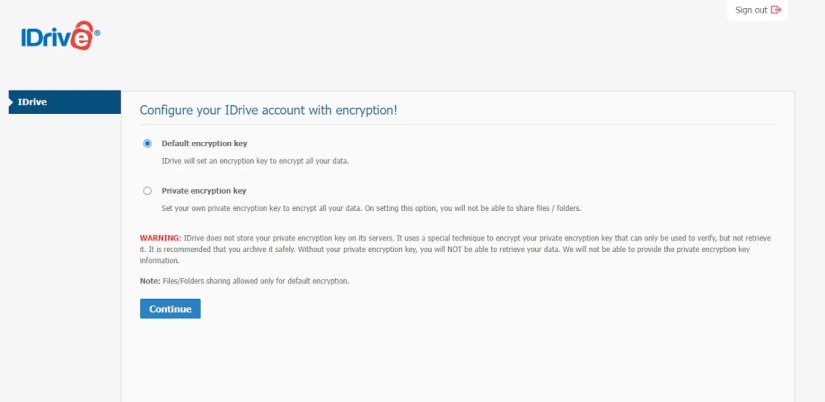Click the padlock 'e' in IDrive logo

80,38
